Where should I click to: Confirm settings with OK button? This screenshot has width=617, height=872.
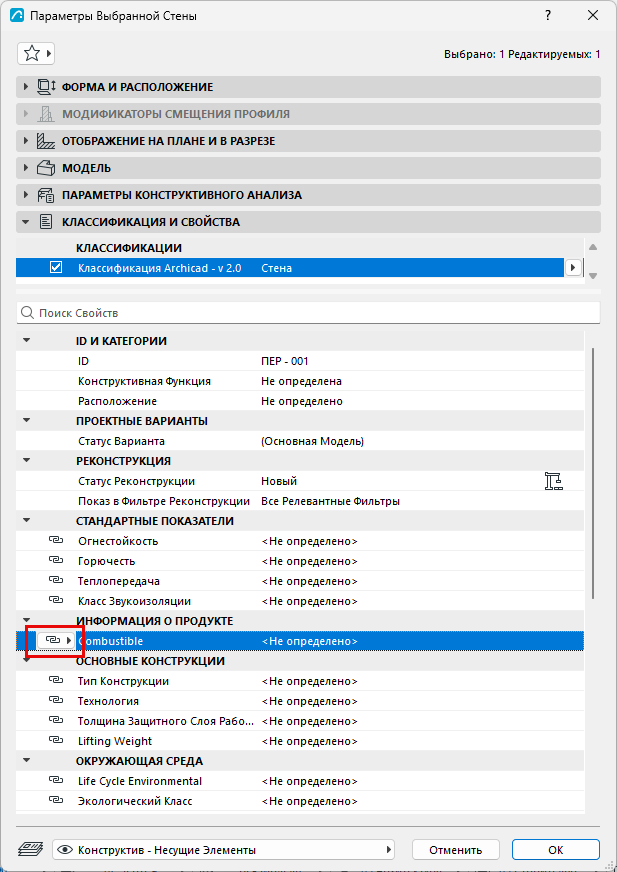[556, 850]
